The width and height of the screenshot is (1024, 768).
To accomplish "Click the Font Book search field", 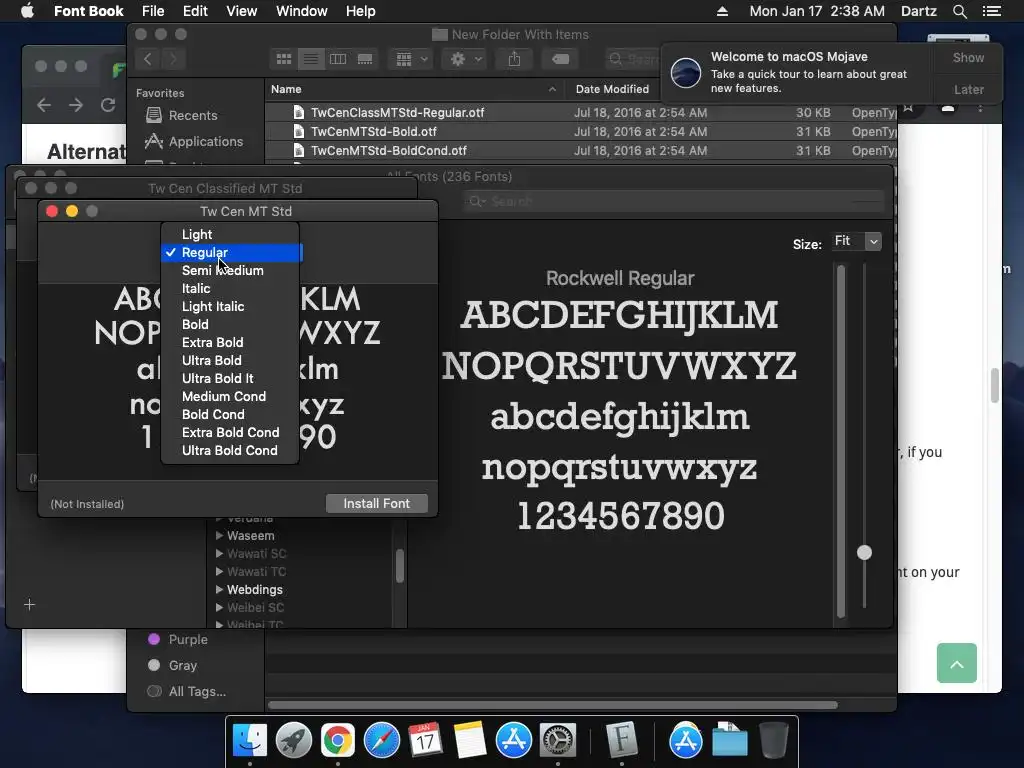I will pos(673,201).
